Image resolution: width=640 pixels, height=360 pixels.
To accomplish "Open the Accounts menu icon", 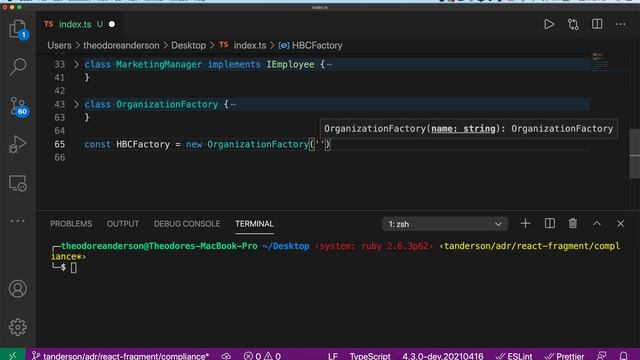I will tap(18, 289).
